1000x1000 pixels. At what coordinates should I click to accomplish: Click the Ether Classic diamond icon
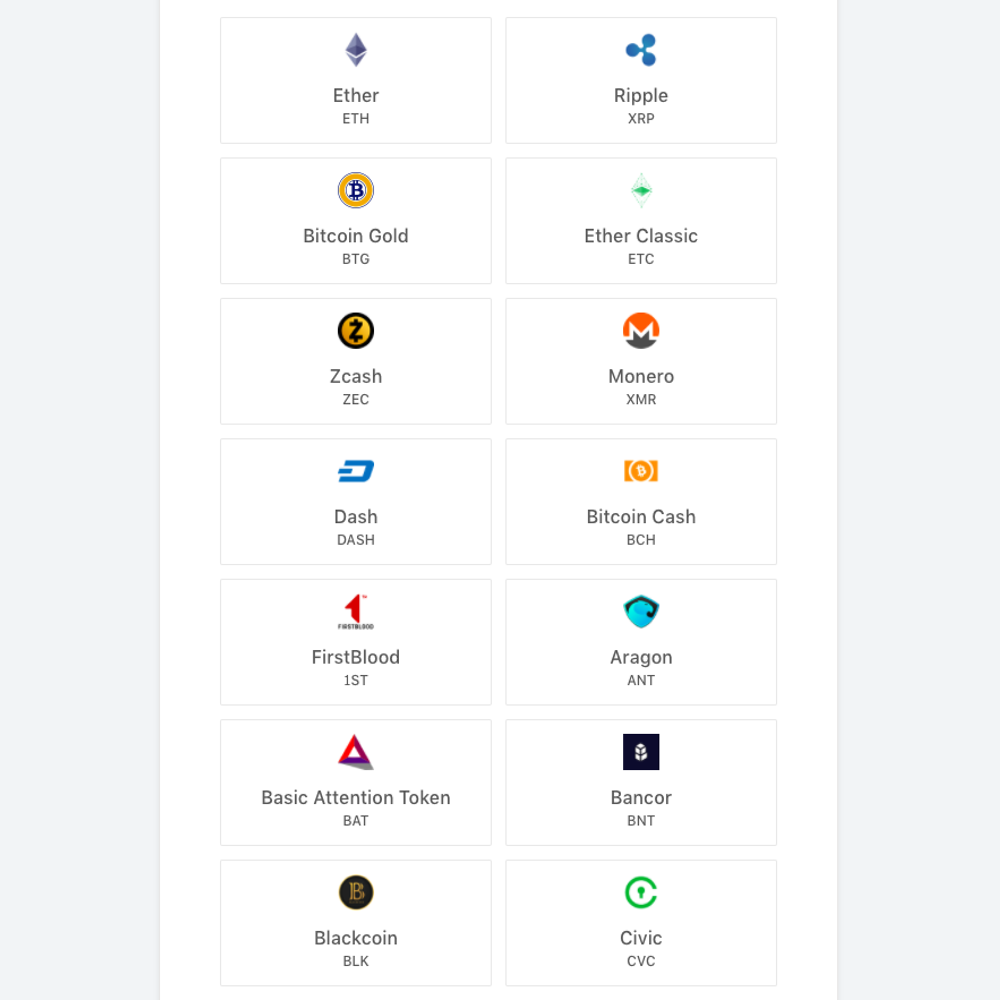point(641,190)
